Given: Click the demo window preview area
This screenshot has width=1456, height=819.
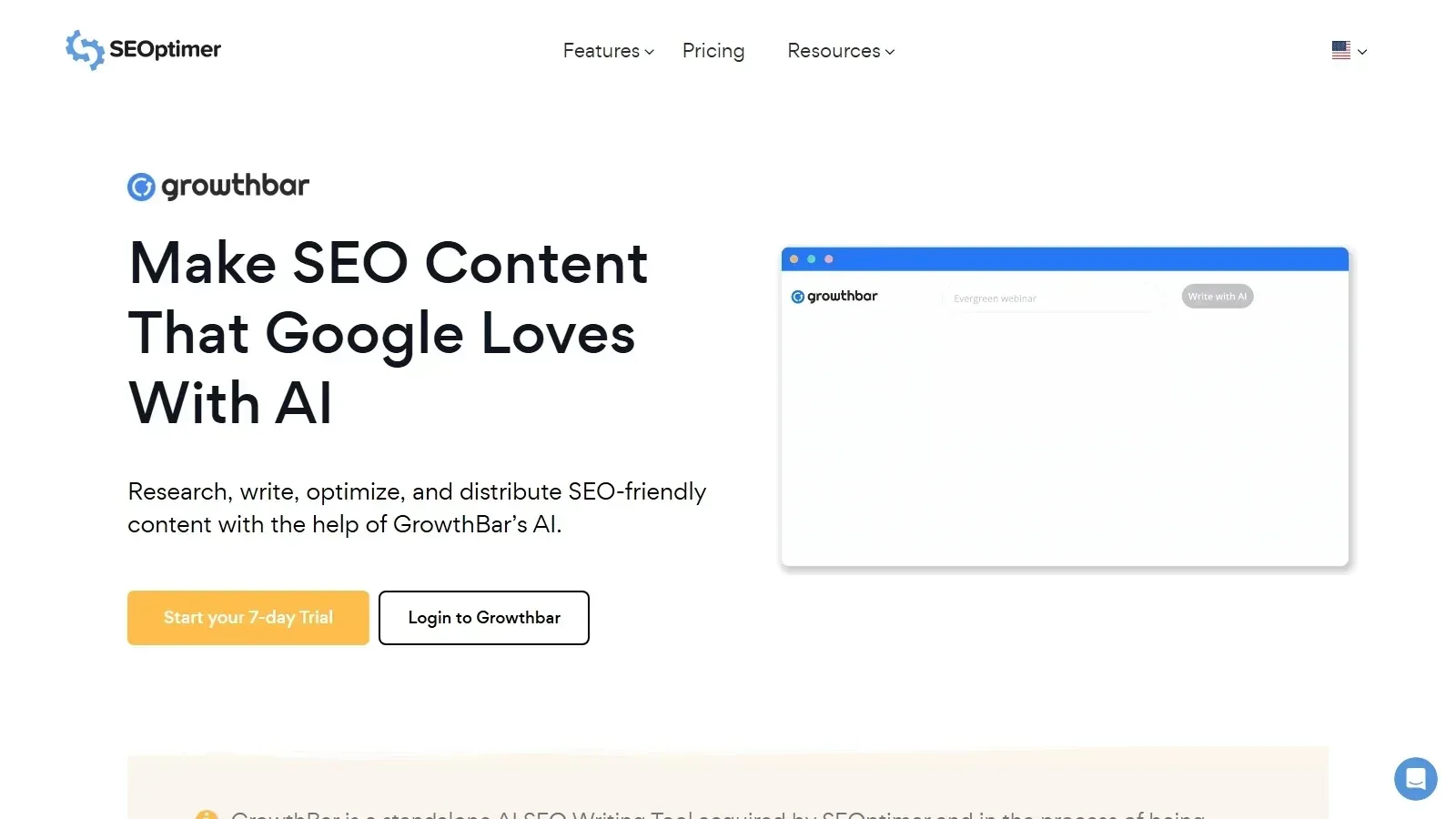Looking at the screenshot, I should coord(1065,407).
